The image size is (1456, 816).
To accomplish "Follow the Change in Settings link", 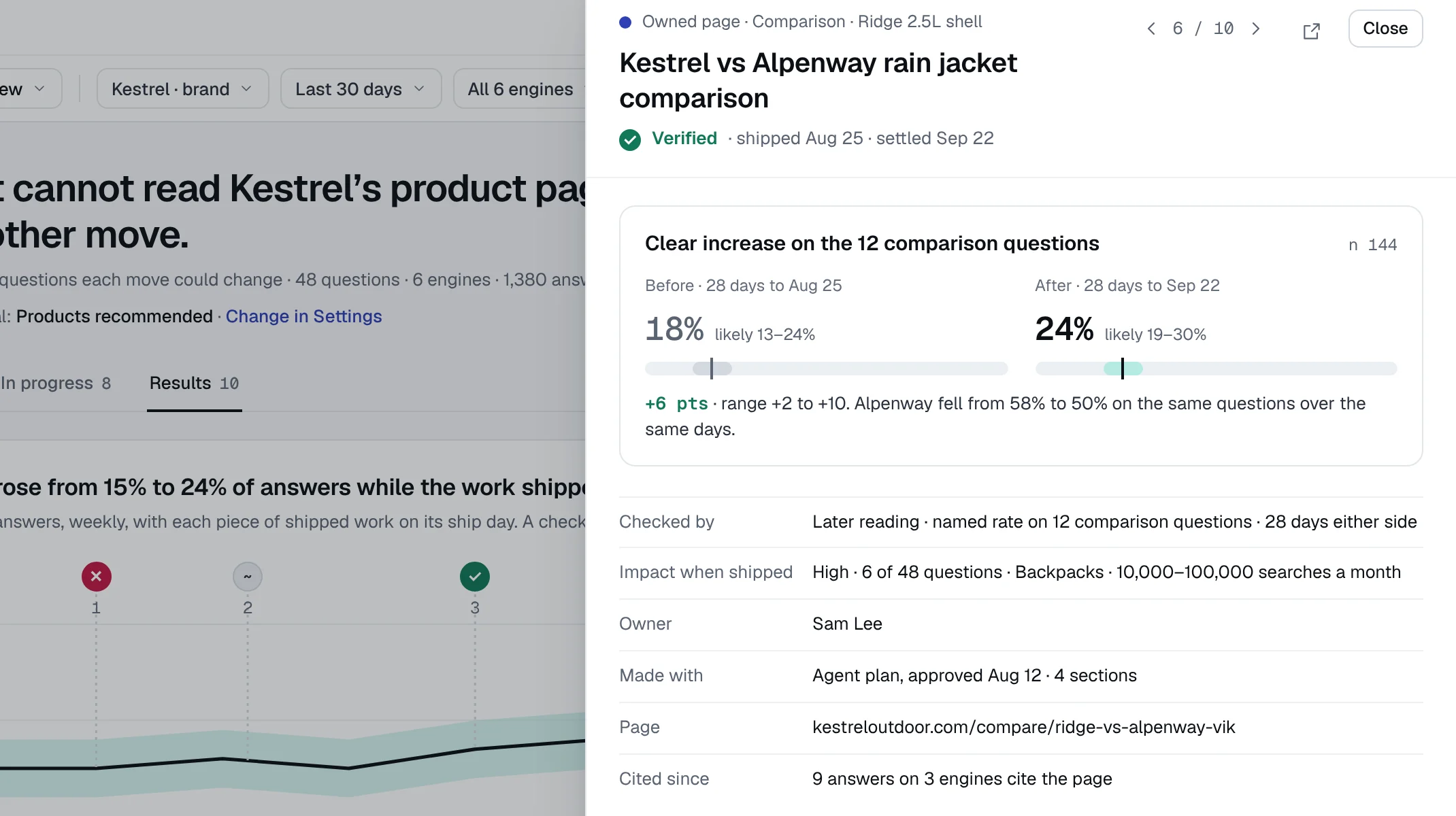I will pos(303,317).
